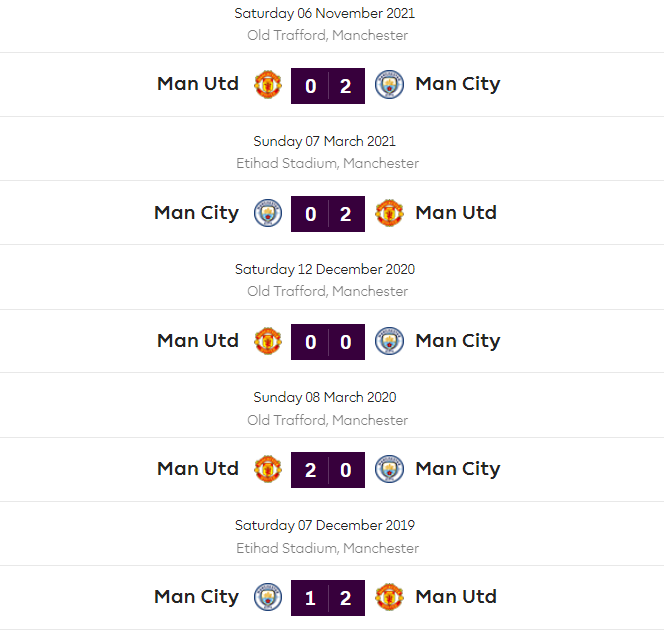Click Man Utd crest in 07 March 2021 match
The width and height of the screenshot is (664, 636).
389,213
